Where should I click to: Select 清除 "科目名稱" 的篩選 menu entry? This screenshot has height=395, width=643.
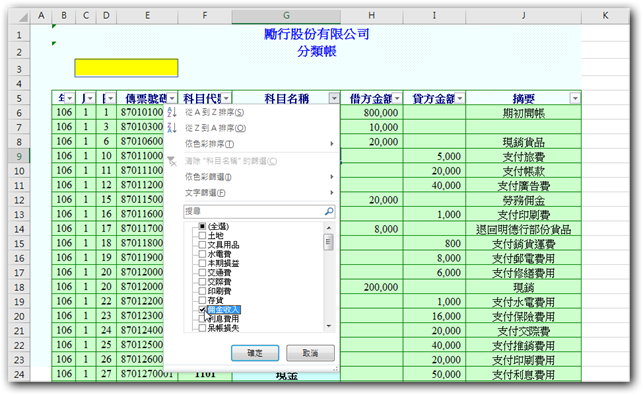[x=251, y=161]
